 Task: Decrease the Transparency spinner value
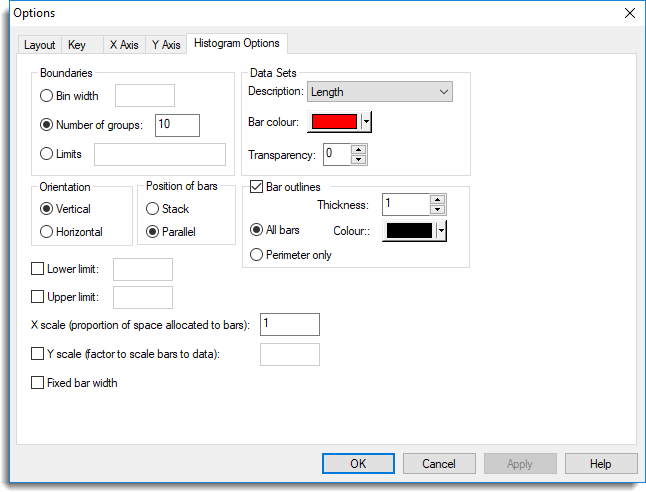pyautogui.click(x=360, y=159)
